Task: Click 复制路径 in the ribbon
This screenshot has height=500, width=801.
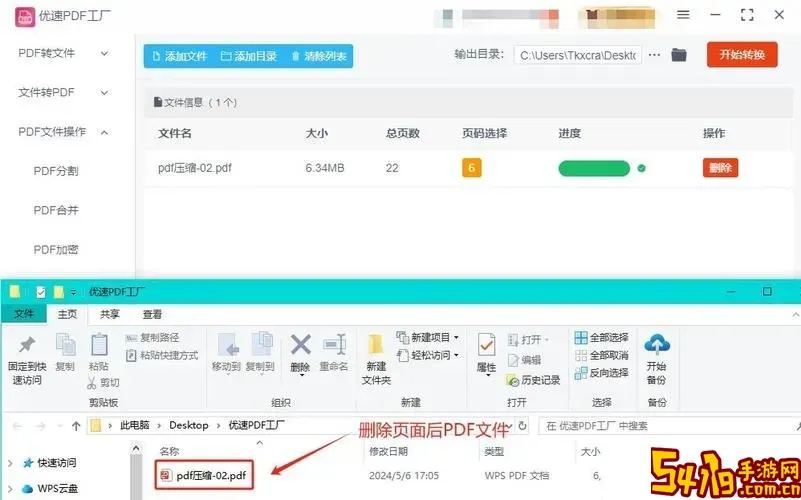Action: [153, 338]
